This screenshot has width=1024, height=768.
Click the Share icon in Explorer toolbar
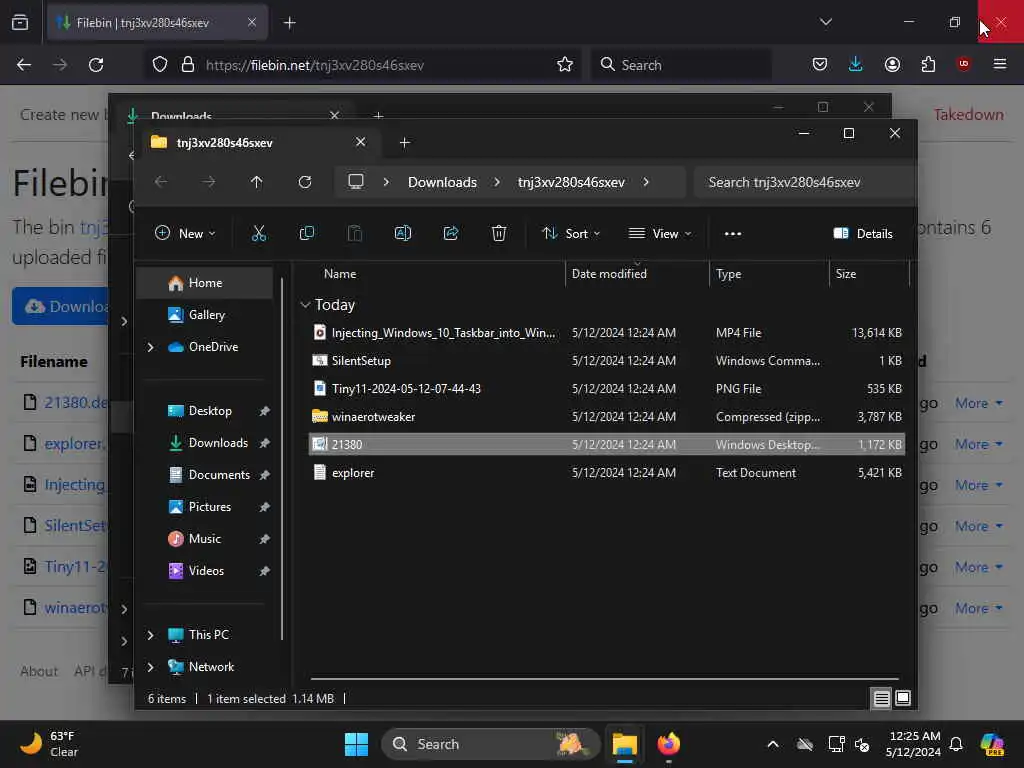pyautogui.click(x=451, y=233)
